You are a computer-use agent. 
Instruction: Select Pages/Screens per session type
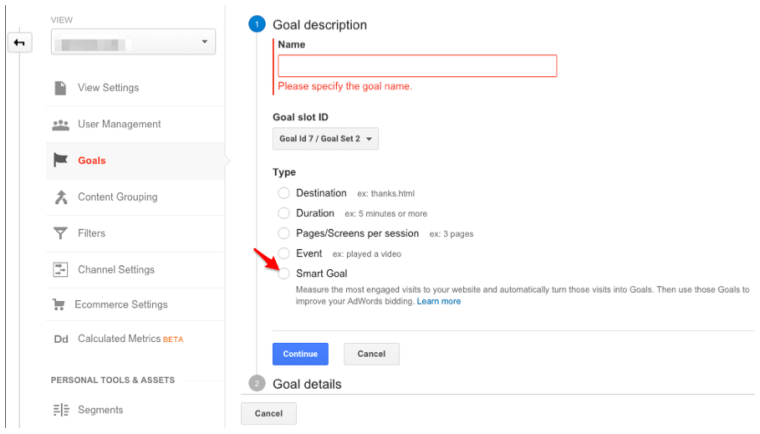[284, 233]
